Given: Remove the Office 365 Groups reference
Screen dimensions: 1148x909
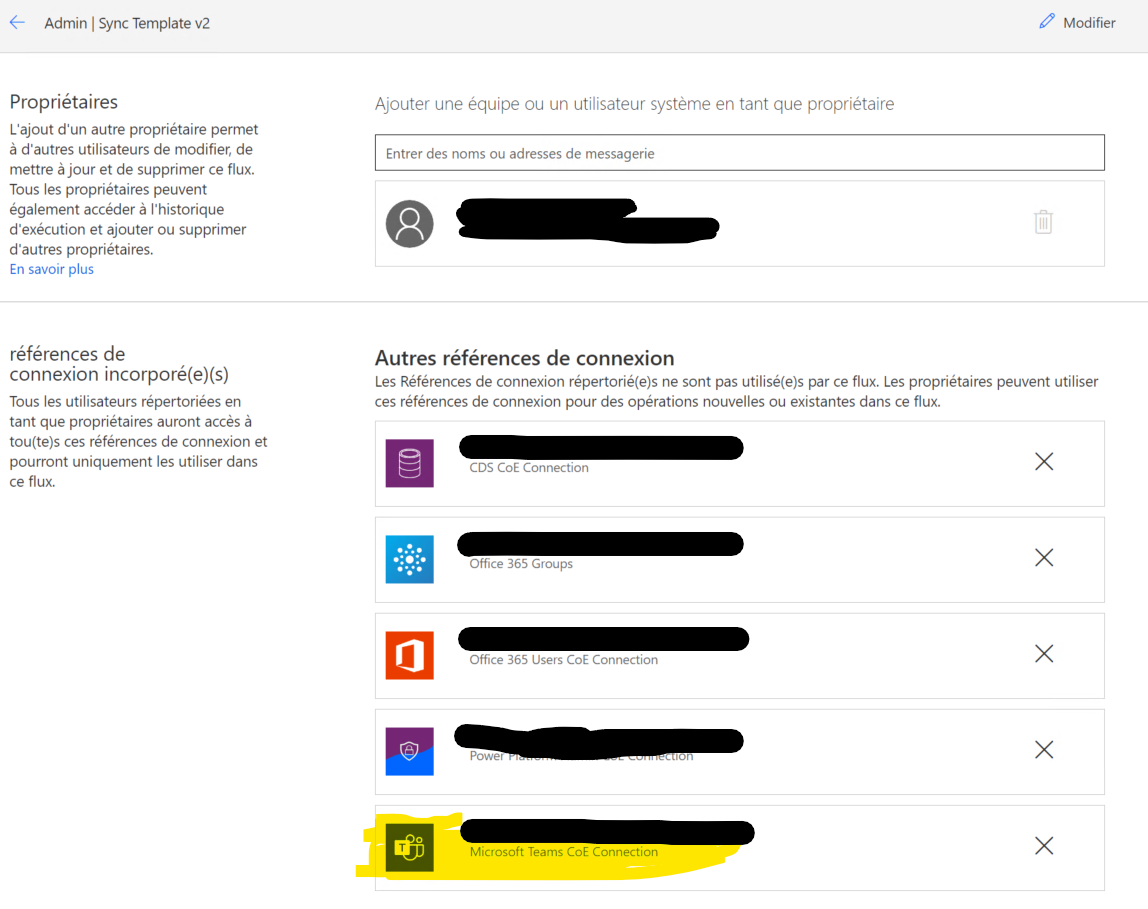Looking at the screenshot, I should [1044, 558].
